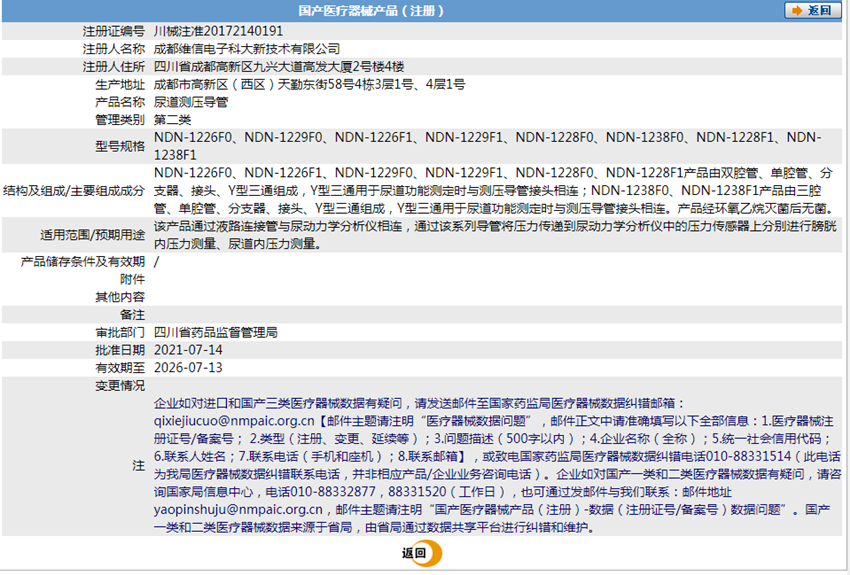
Task: Click the 有效期至 label
Action: pos(120,368)
